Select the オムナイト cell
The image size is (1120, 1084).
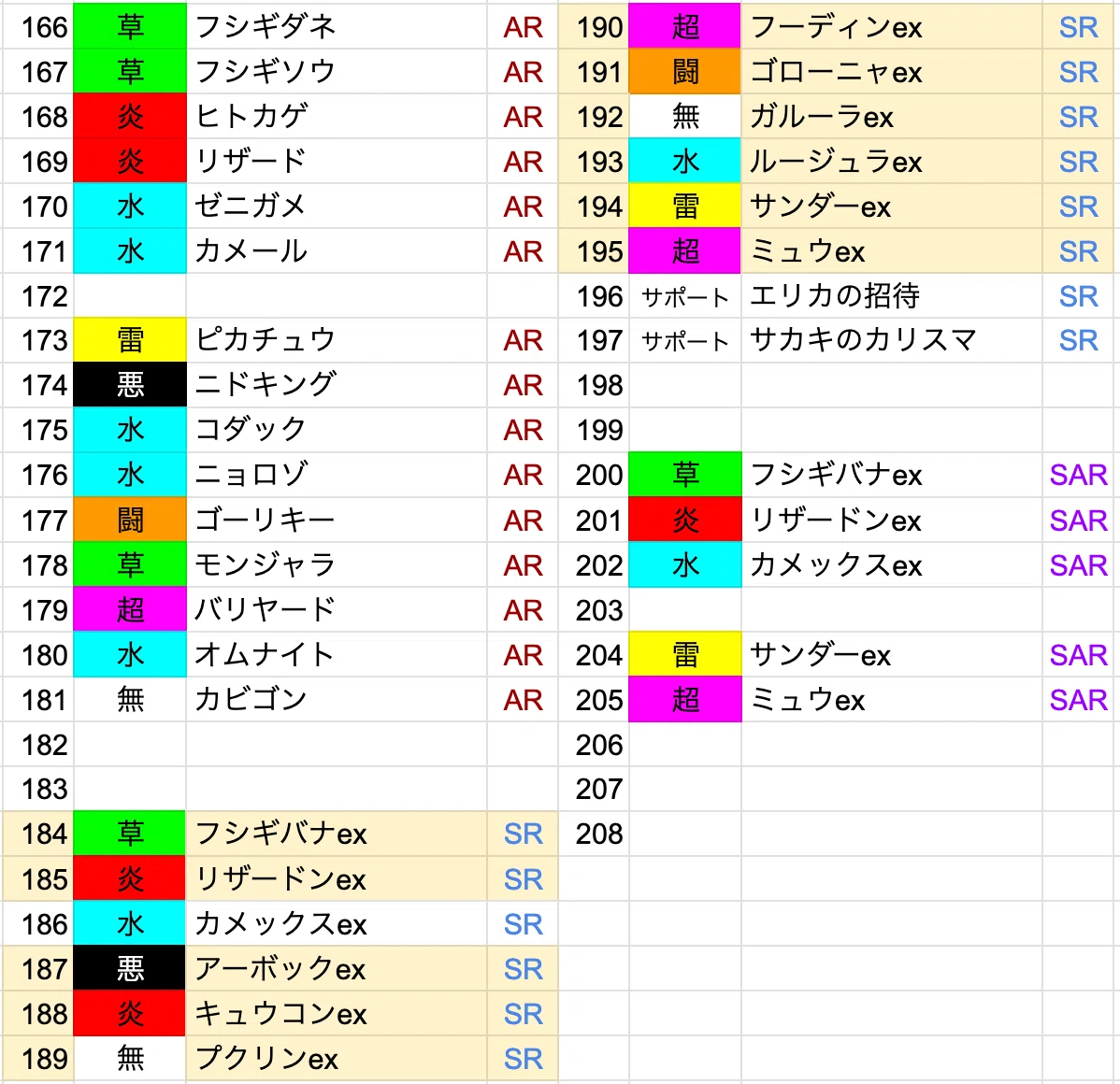point(337,655)
